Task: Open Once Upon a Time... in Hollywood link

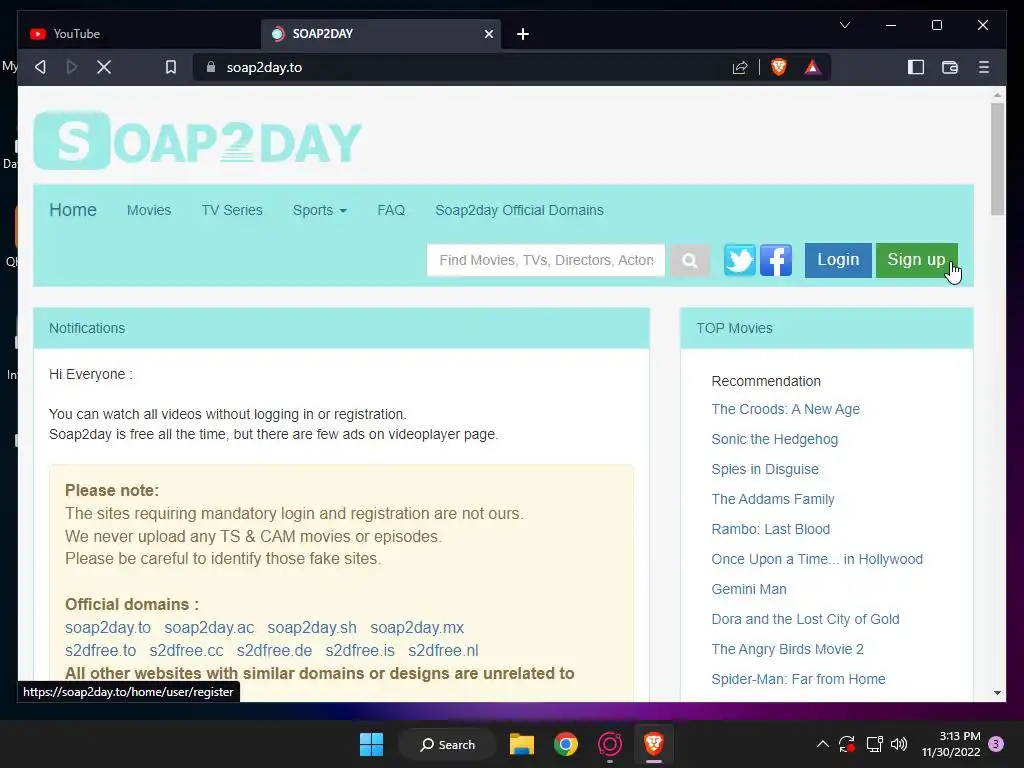Action: click(817, 560)
